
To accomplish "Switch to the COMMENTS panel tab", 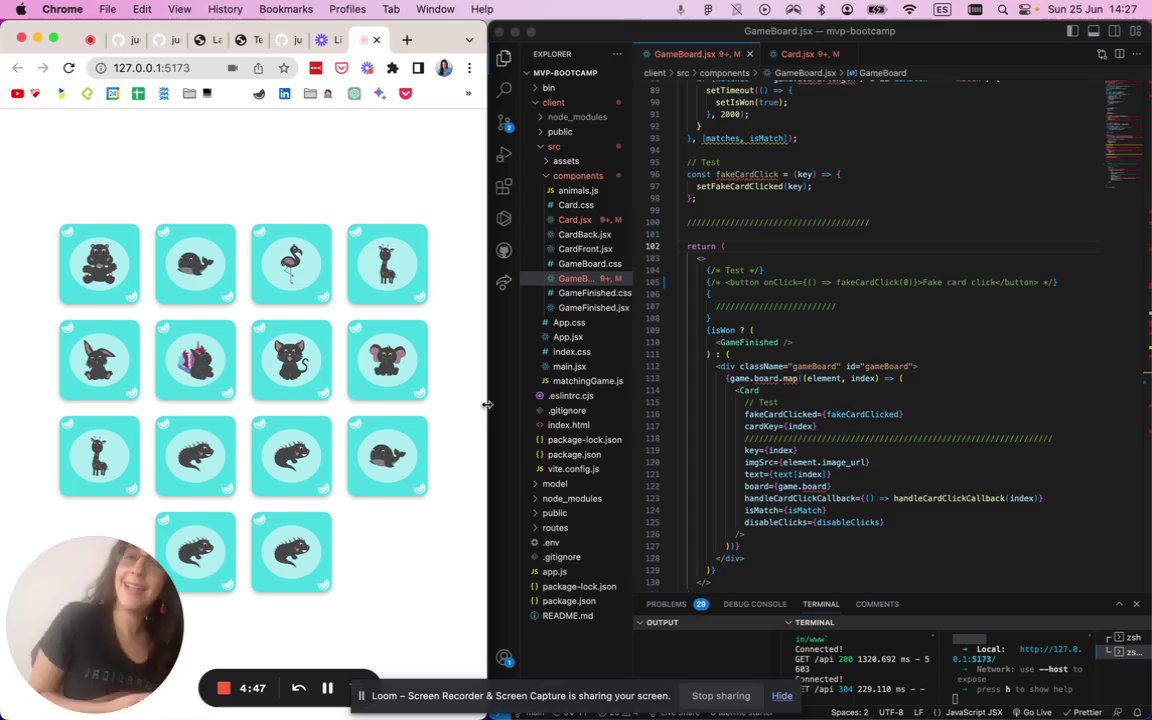I will pos(876,604).
